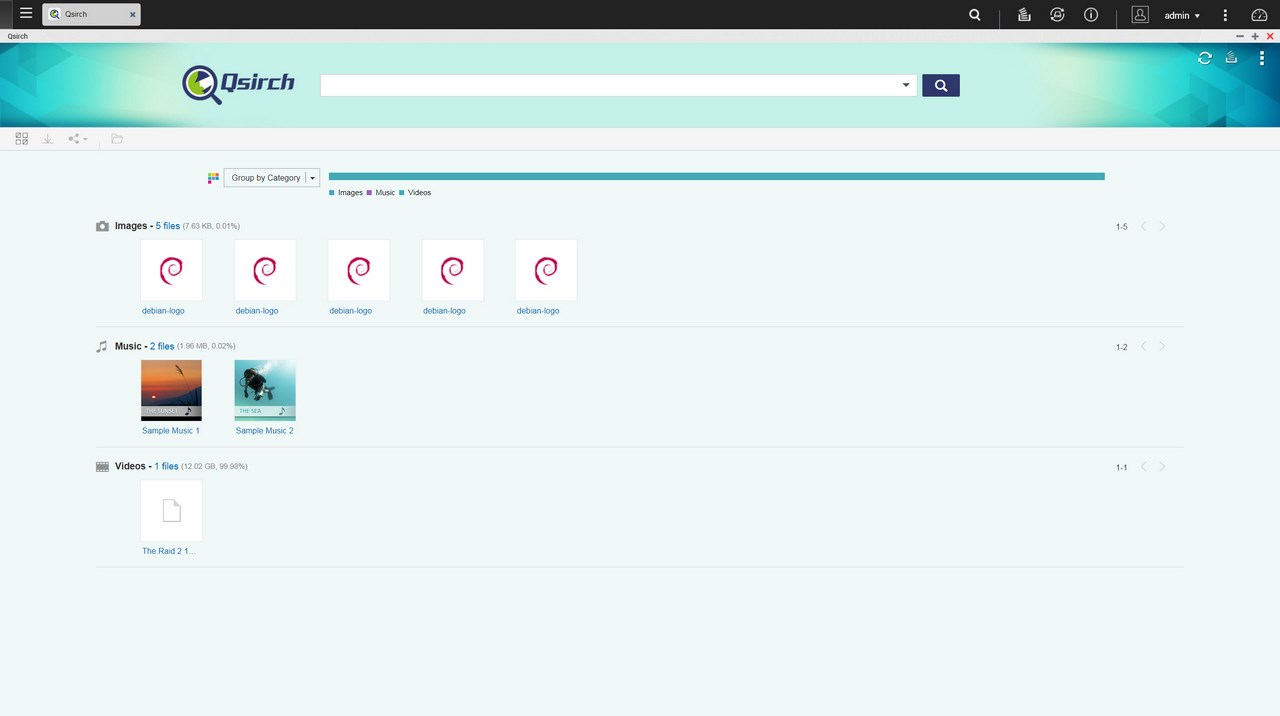Open the resource dashboard gauge icon
1280x716 pixels.
1259,15
